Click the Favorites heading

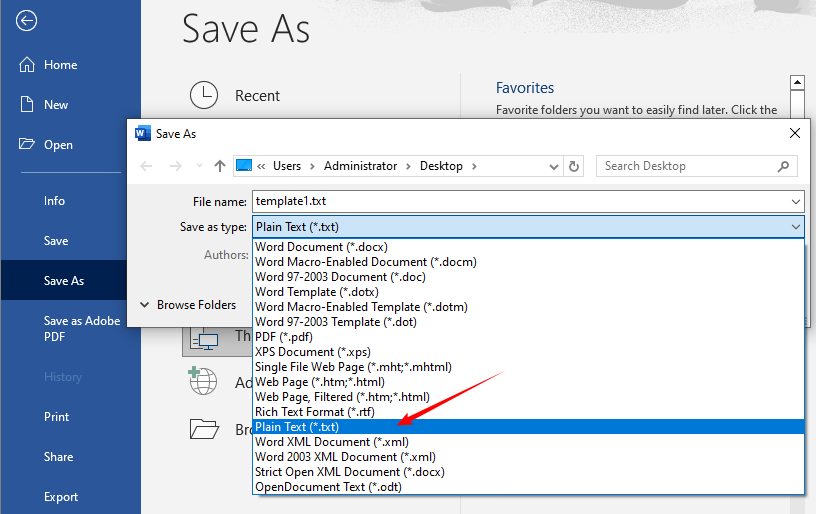pyautogui.click(x=525, y=88)
